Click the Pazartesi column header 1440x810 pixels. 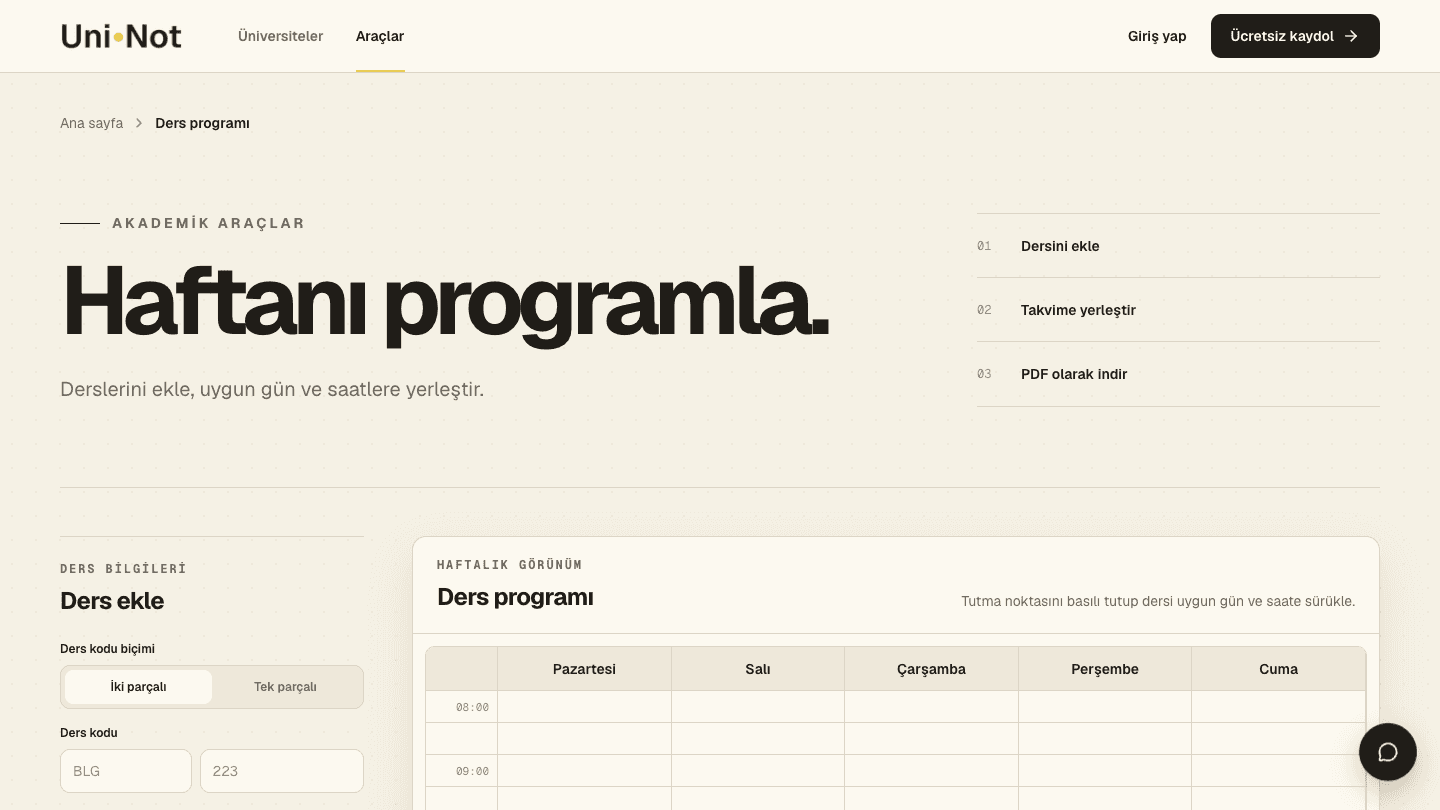[584, 669]
